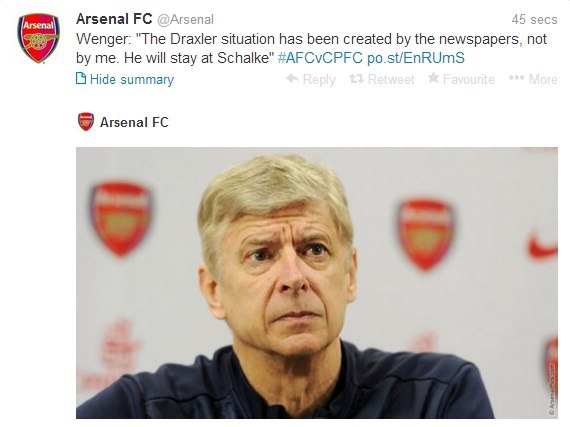Click the Arsenal FC name in tweet header
Image resolution: width=570 pixels, height=427 pixels.
[x=114, y=19]
